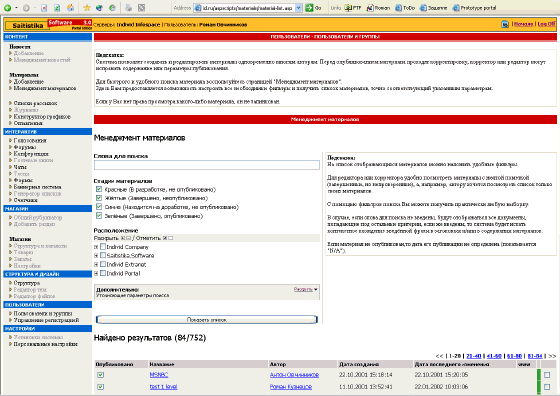The width and height of the screenshot is (560, 396).
Task: Expand the Individ Portal tree node
Action: click(x=96, y=274)
